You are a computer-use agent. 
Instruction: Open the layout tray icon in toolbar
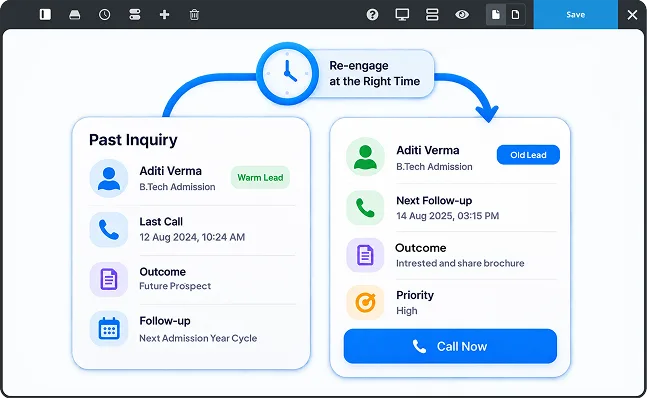click(75, 15)
